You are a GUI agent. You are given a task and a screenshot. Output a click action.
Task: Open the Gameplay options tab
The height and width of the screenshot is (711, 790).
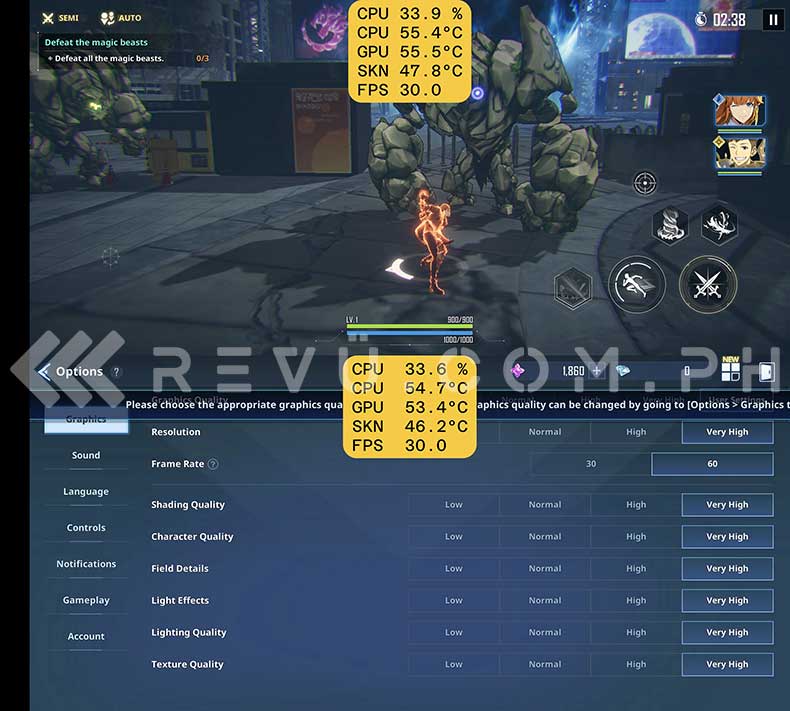click(86, 600)
